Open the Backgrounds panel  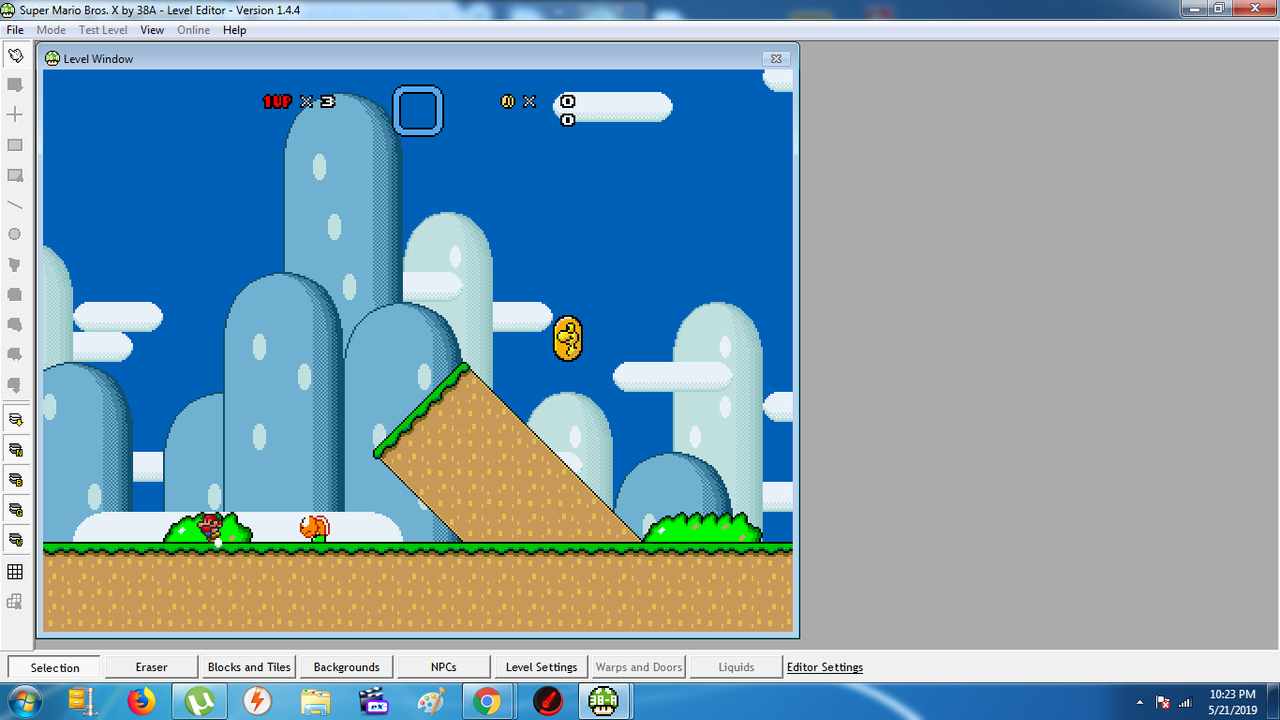(346, 667)
